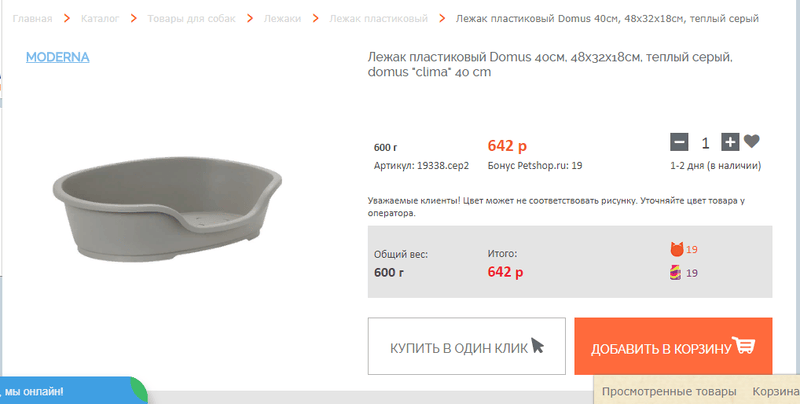This screenshot has height=404, width=800.
Task: Open the 'Корзина' tab at the bottom
Action: [x=775, y=390]
